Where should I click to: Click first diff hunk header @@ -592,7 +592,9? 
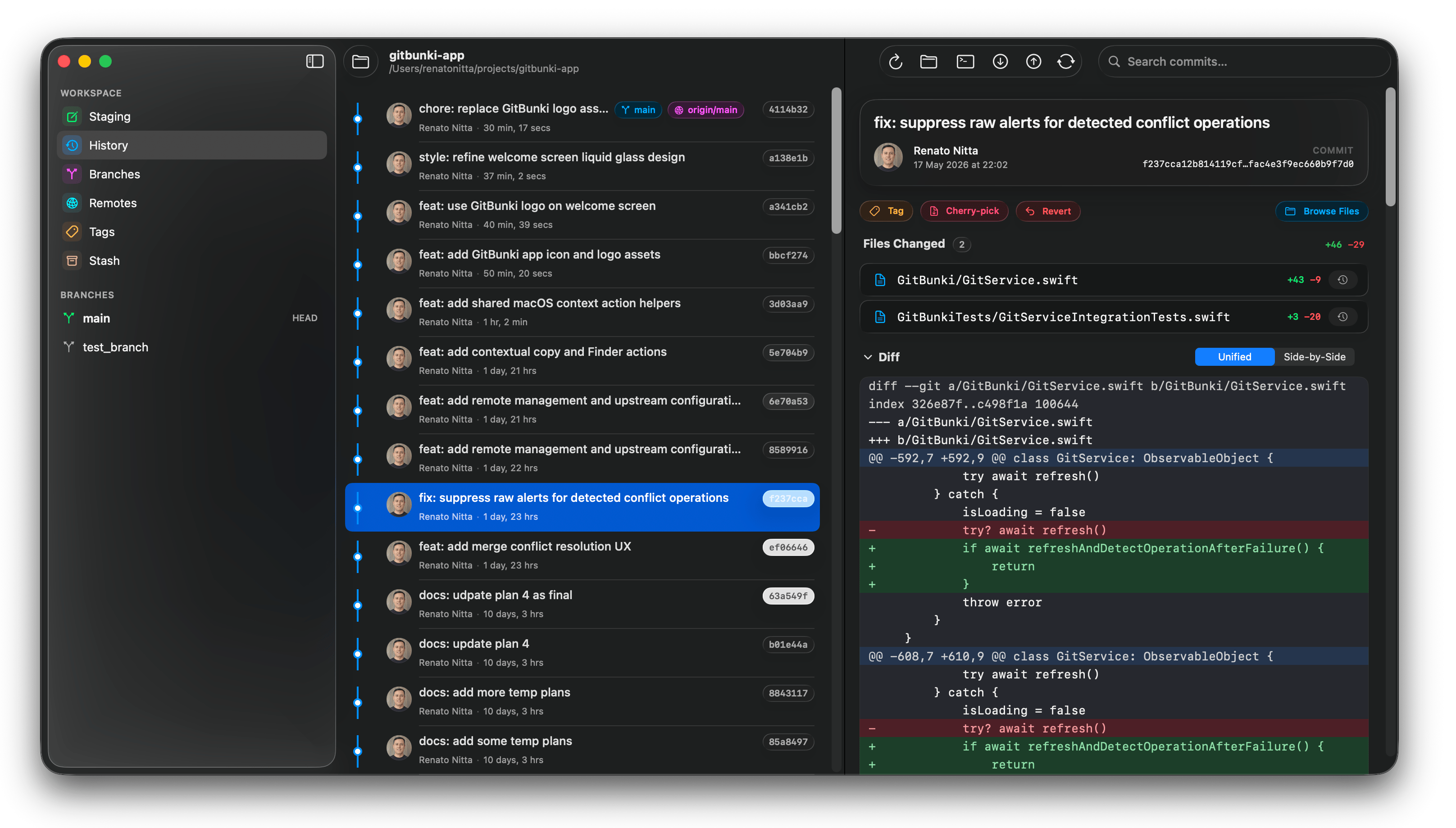click(1113, 458)
